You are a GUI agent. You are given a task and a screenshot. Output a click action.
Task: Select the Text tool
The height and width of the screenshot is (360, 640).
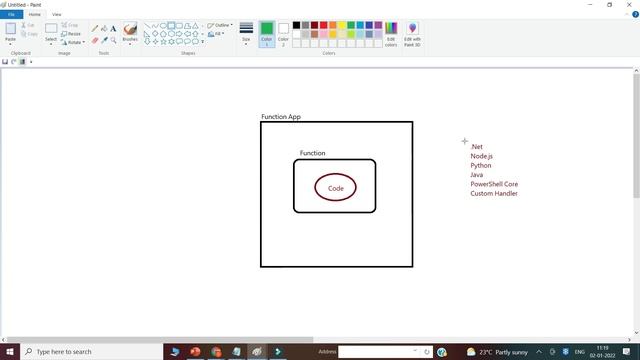(113, 29)
